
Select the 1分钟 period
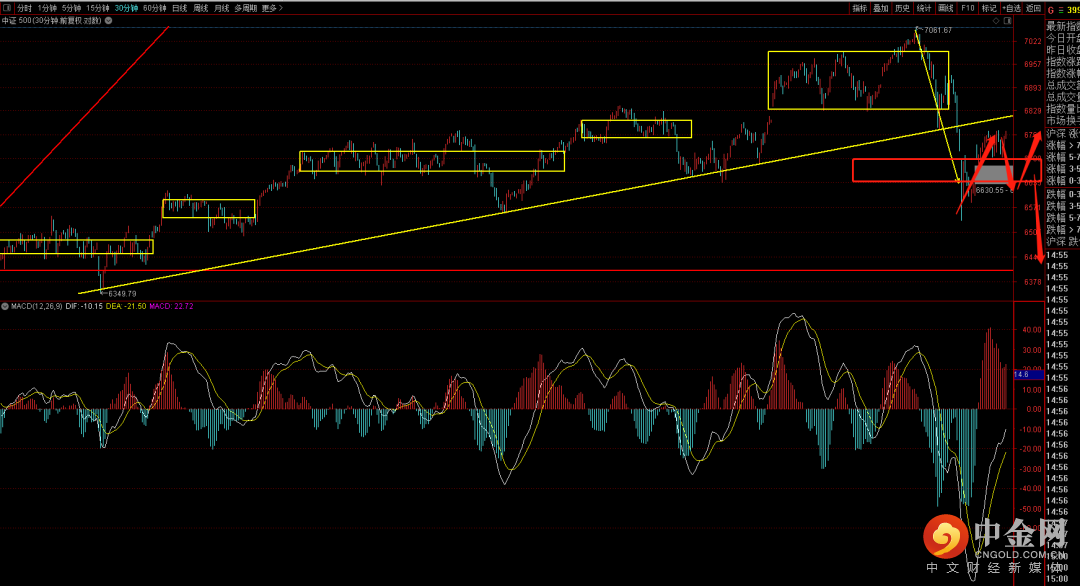click(x=48, y=8)
